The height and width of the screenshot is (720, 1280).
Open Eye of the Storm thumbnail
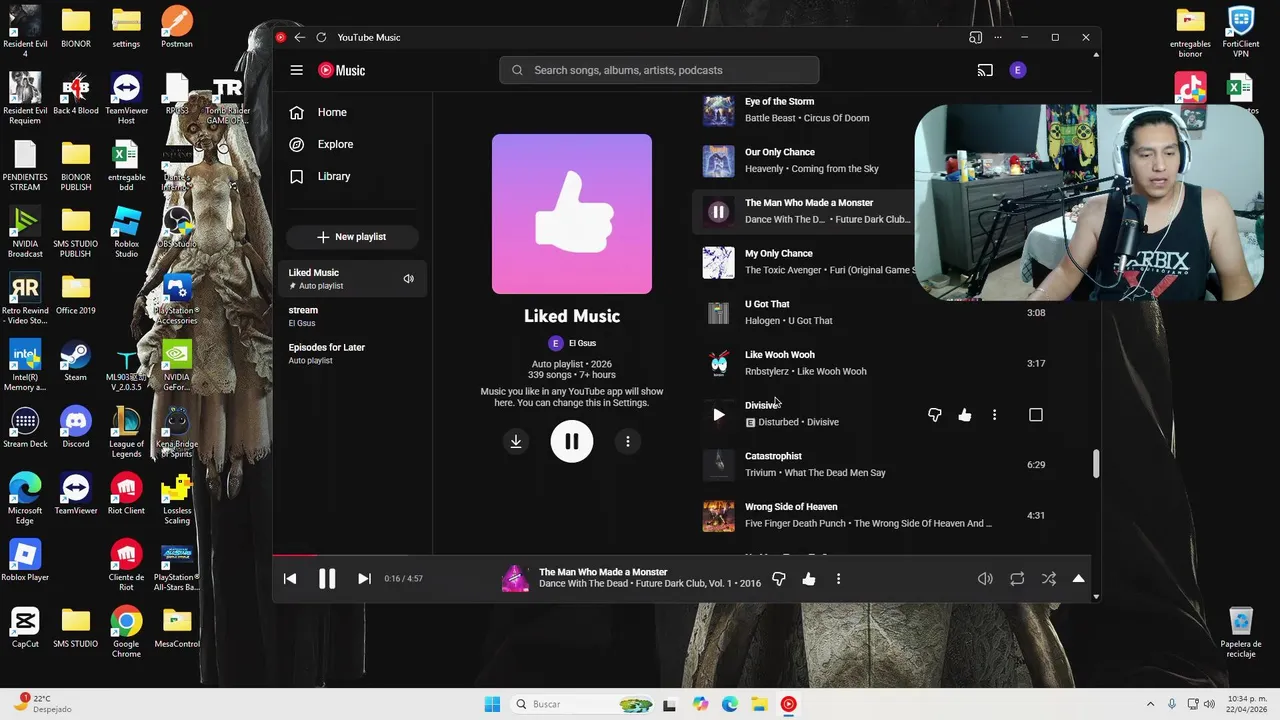pyautogui.click(x=718, y=110)
